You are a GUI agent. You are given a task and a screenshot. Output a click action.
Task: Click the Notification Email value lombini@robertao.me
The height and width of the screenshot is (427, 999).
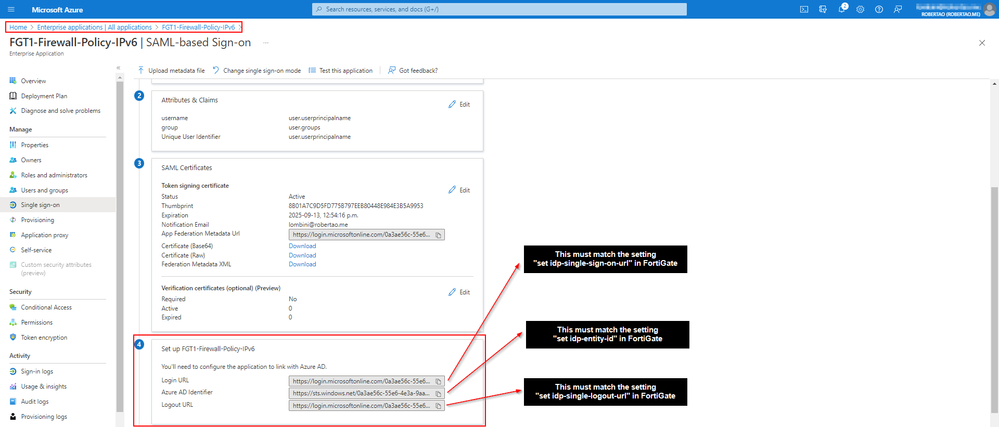317,224
